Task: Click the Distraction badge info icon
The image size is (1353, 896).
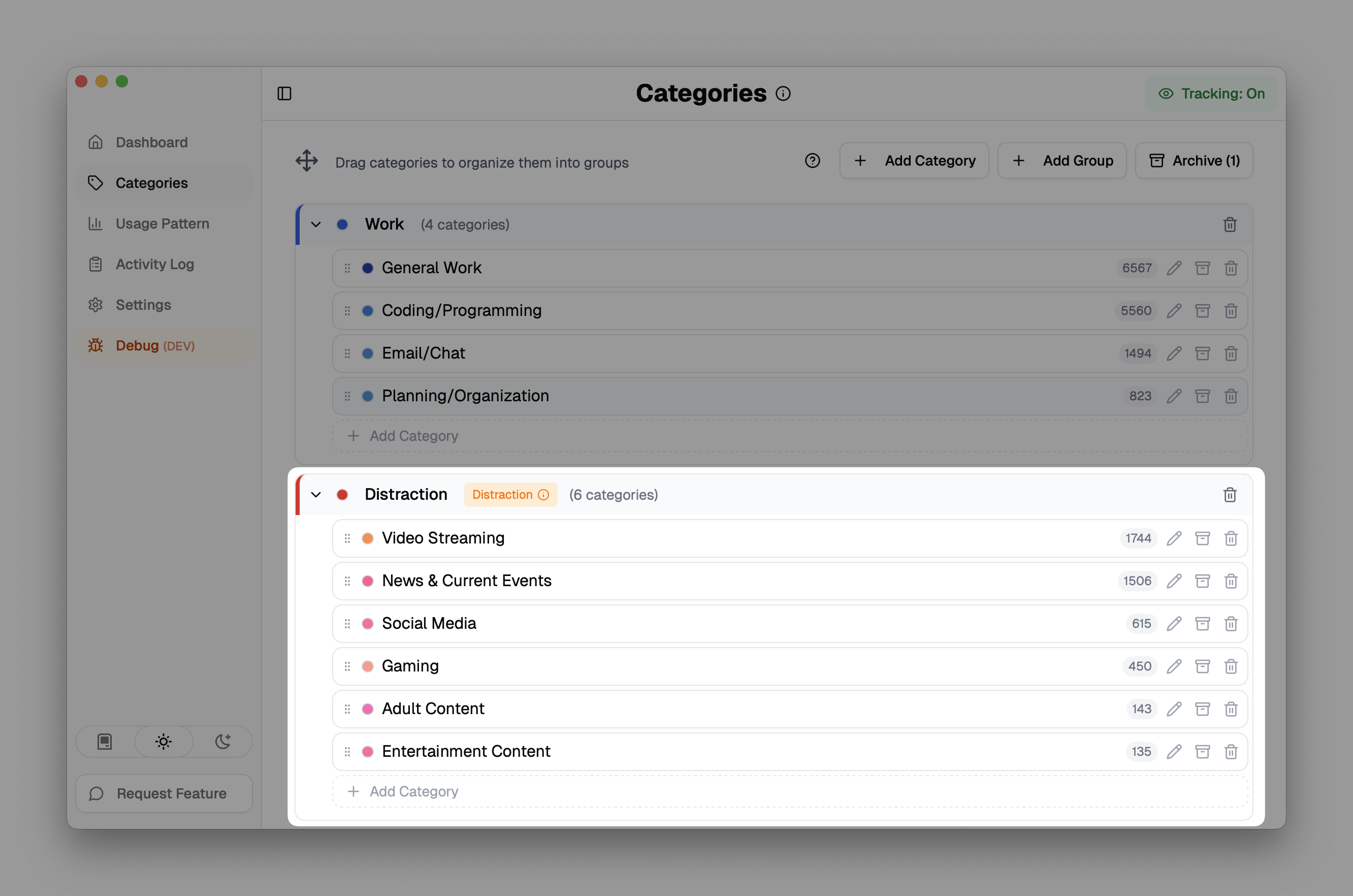Action: point(543,495)
